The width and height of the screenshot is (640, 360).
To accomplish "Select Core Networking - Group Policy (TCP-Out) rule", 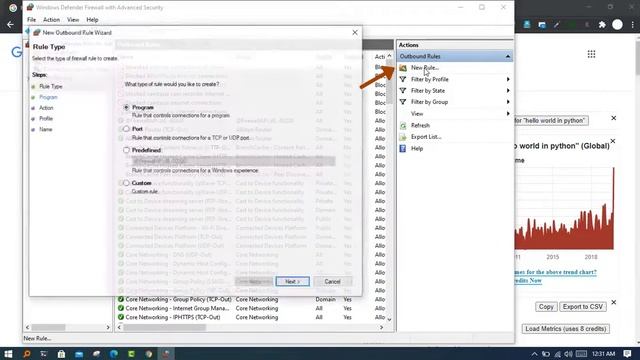I will (178, 299).
